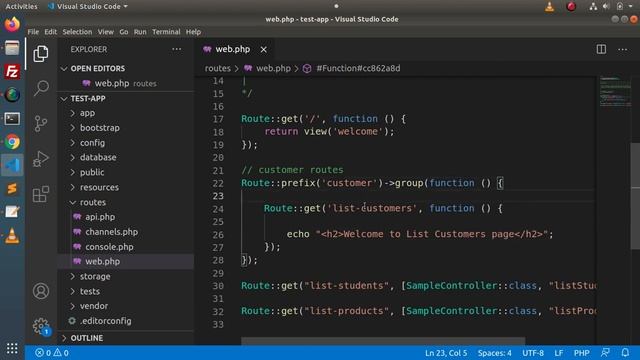Expand the config folder
The width and height of the screenshot is (640, 360).
click(125, 142)
